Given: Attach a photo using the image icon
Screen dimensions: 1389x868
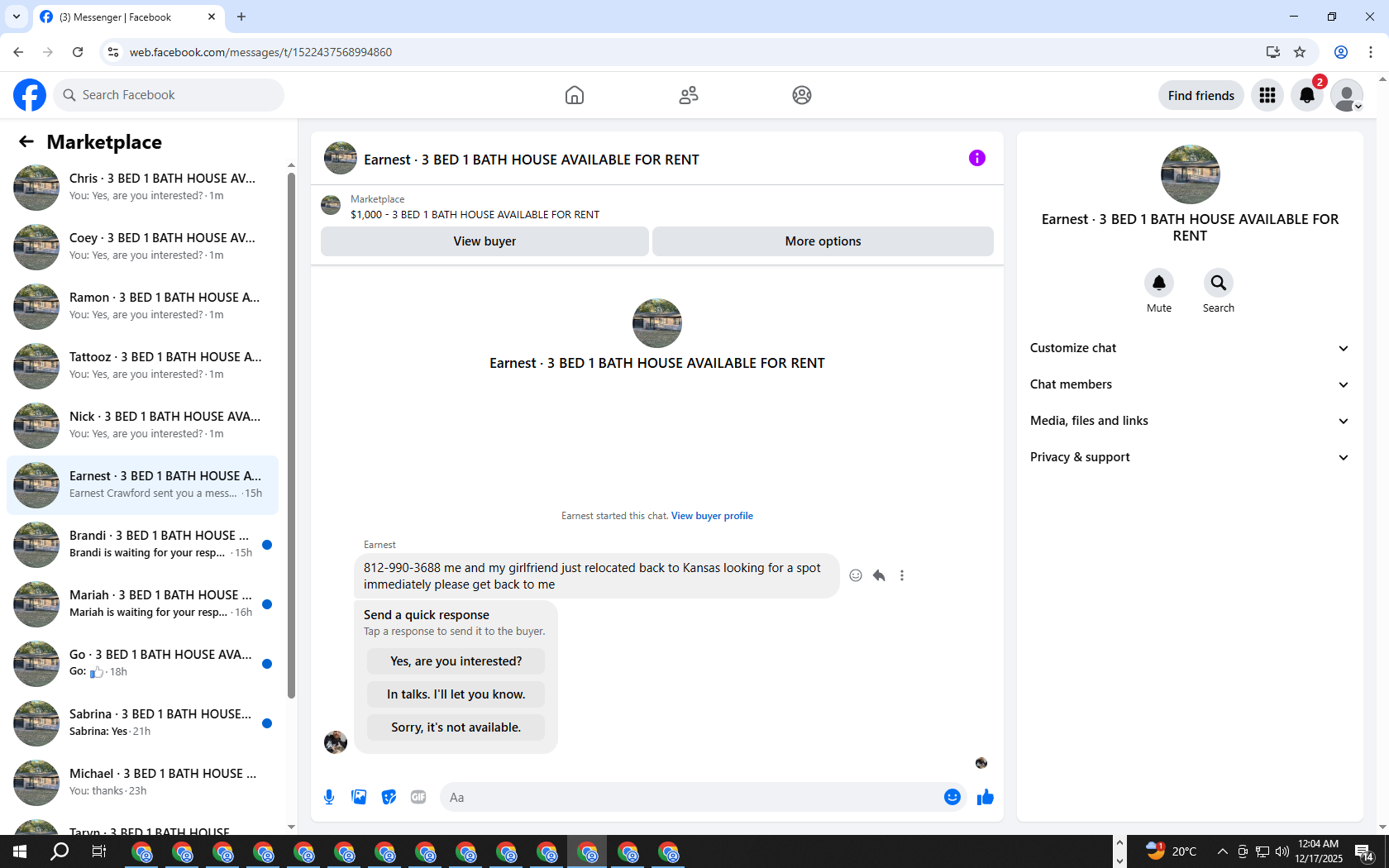Looking at the screenshot, I should [359, 797].
